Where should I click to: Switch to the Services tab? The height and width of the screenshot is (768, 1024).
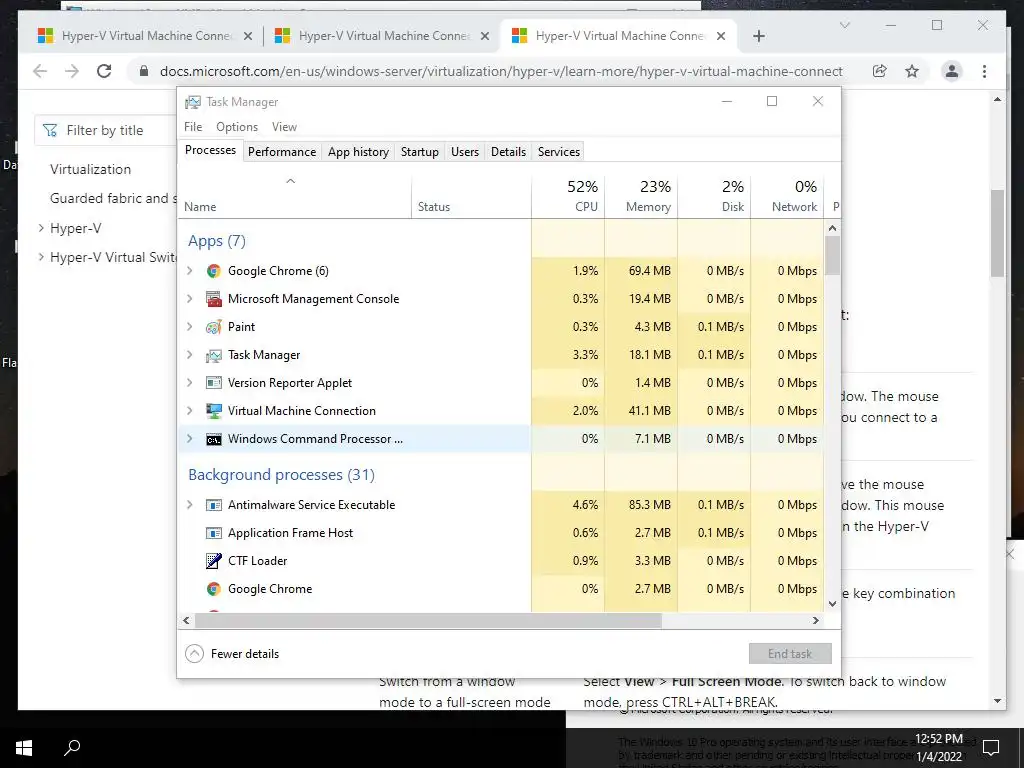558,152
